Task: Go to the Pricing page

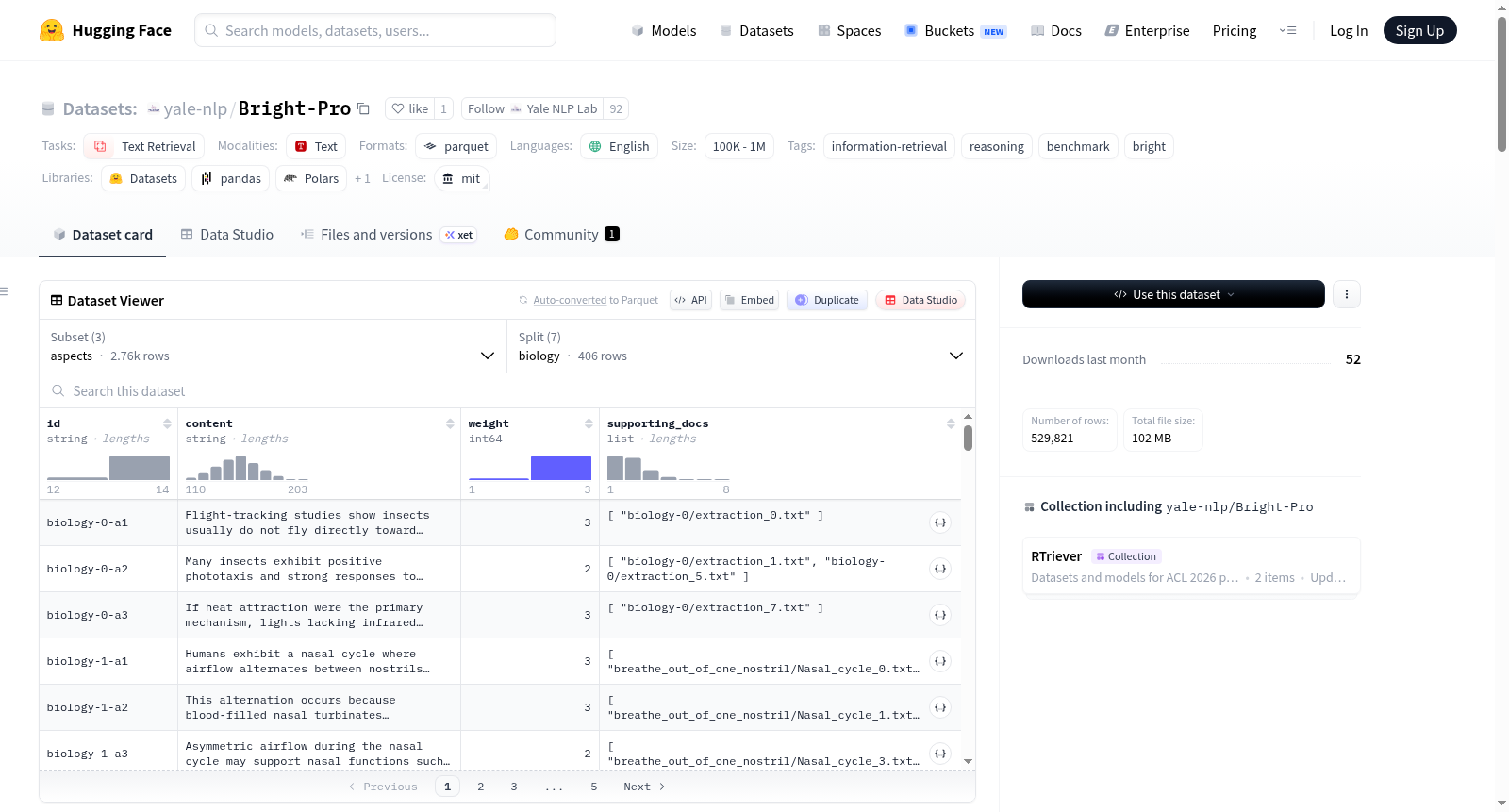Action: 1235,30
